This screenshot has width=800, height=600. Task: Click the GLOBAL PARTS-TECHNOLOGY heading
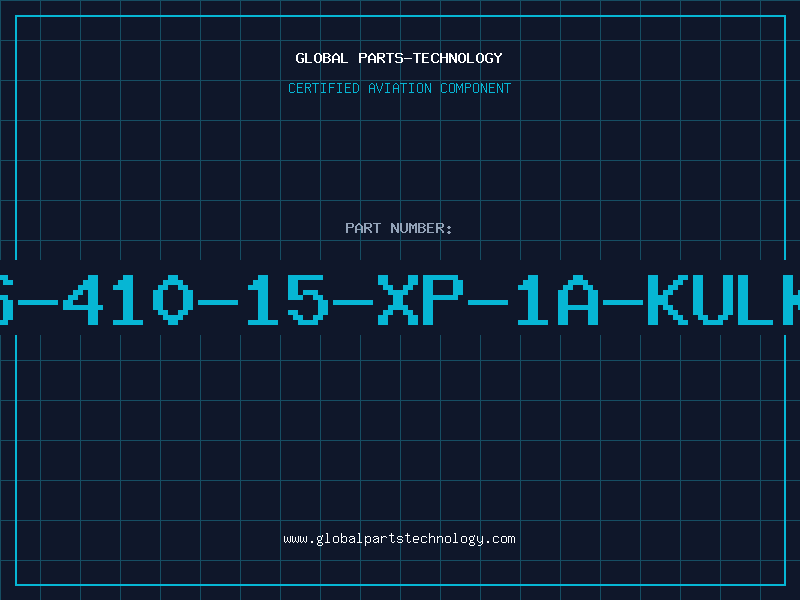coord(399,58)
